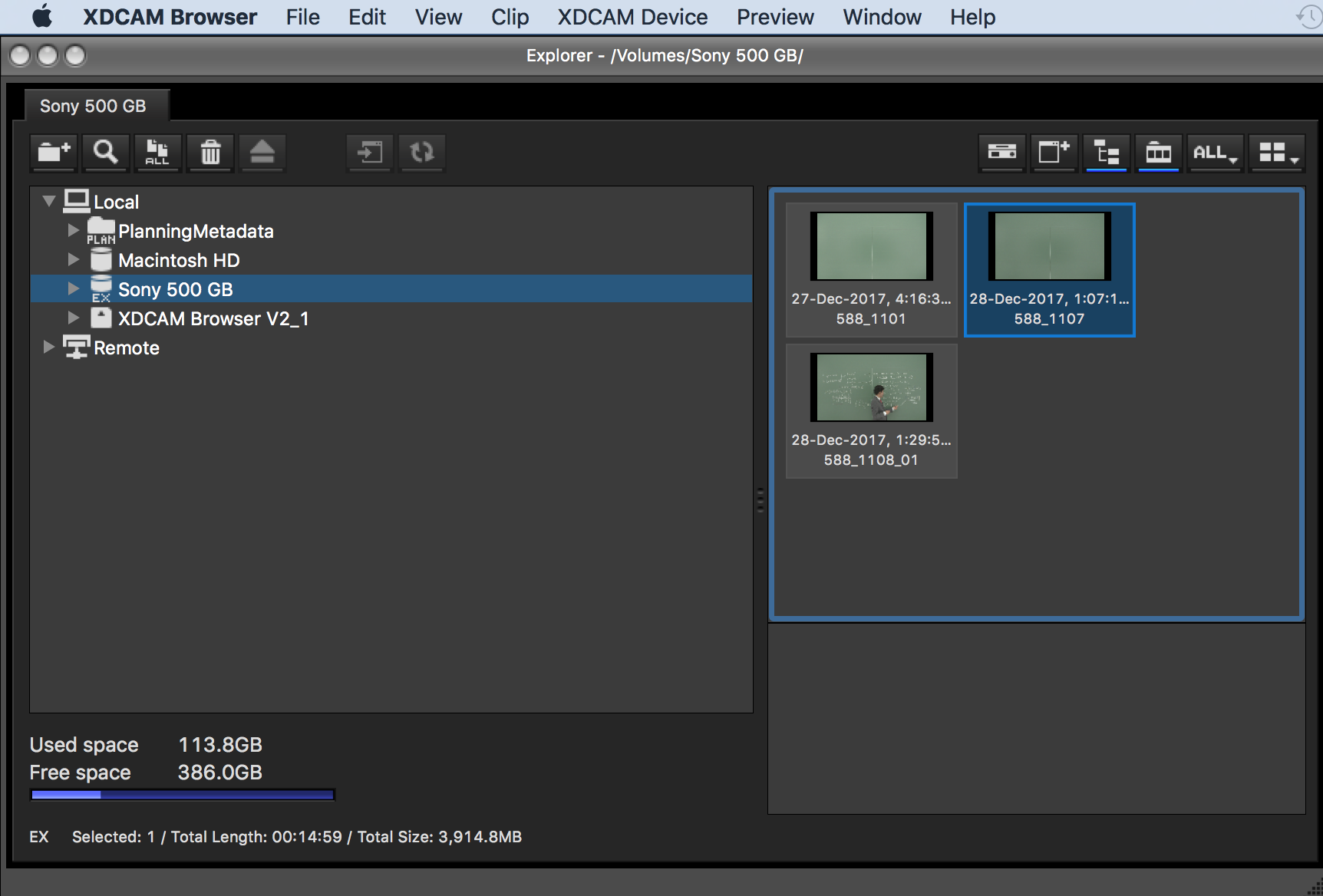Open the Help menu
This screenshot has height=896, width=1323.
(972, 17)
